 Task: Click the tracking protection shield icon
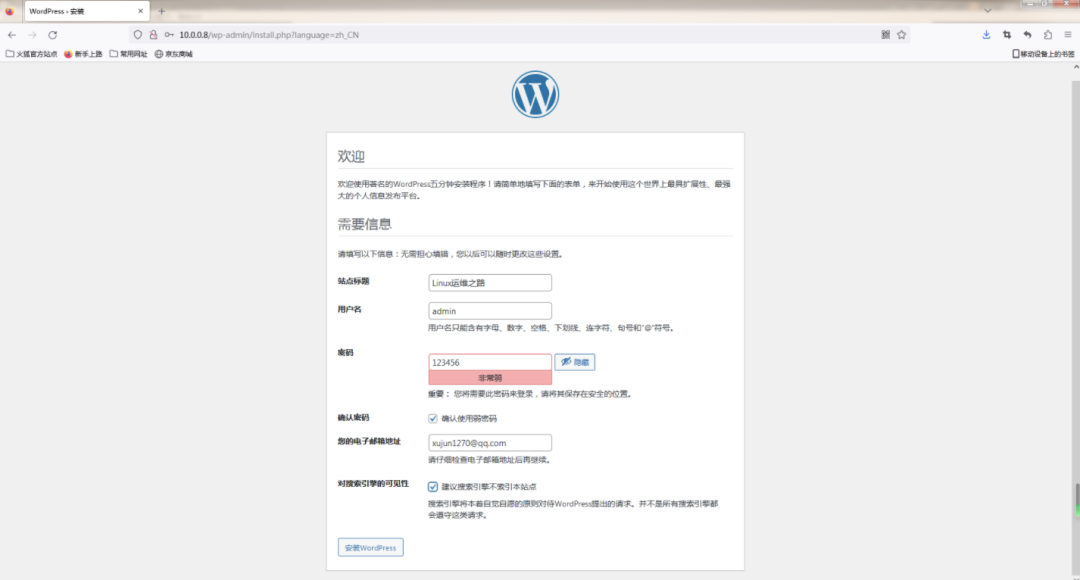point(138,34)
